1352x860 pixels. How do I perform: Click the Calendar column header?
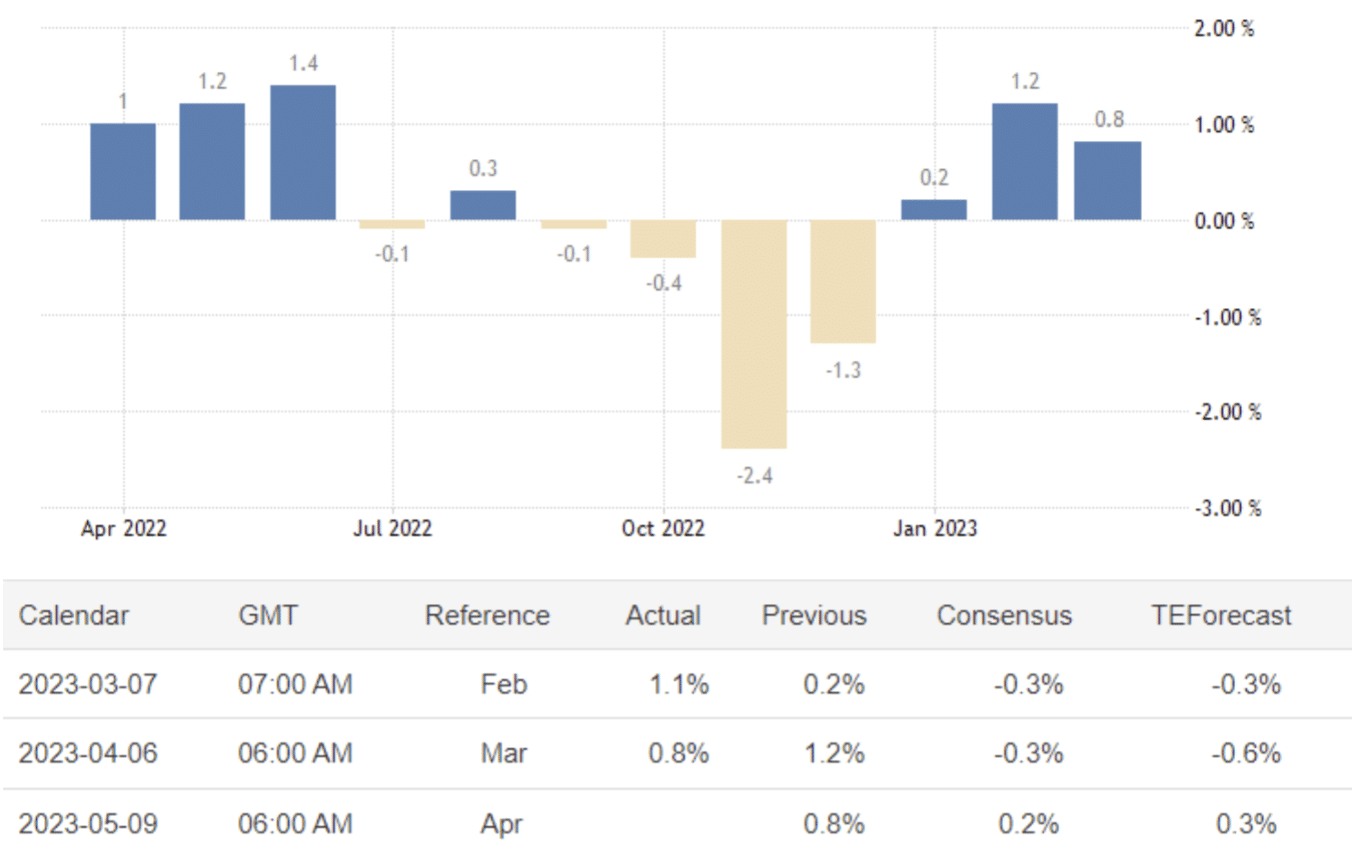[74, 615]
